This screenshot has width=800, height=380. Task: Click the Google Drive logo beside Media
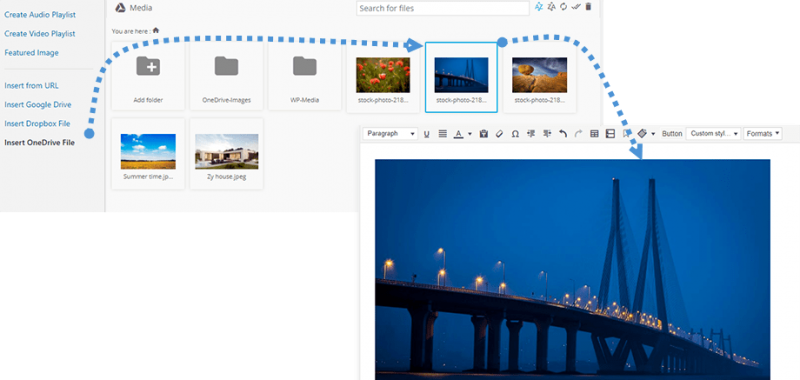(x=120, y=8)
